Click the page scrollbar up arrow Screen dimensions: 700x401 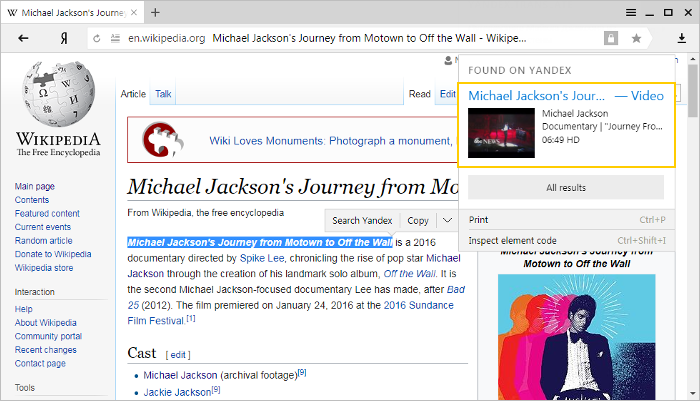tap(692, 58)
